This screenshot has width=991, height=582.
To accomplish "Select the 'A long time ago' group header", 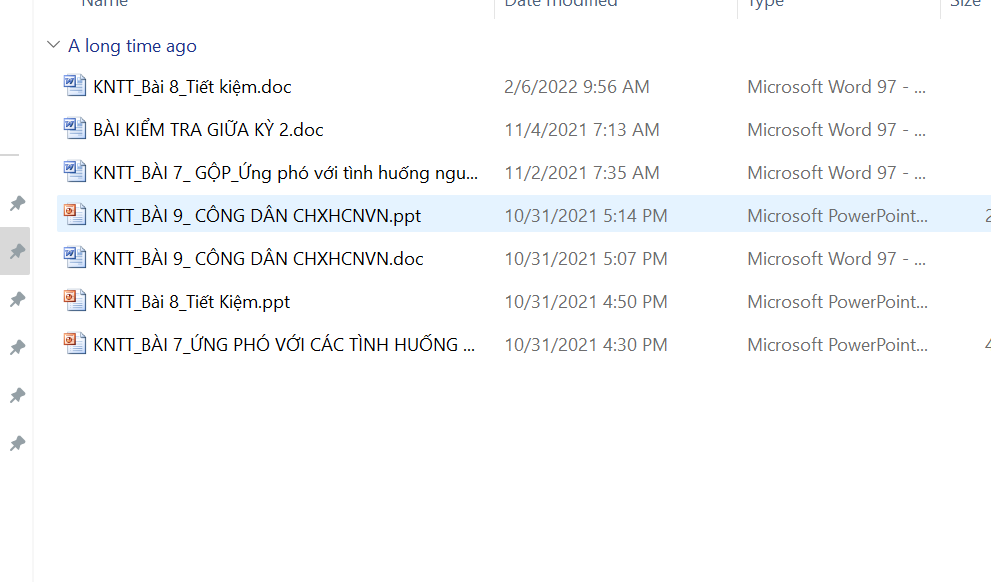I will [132, 46].
